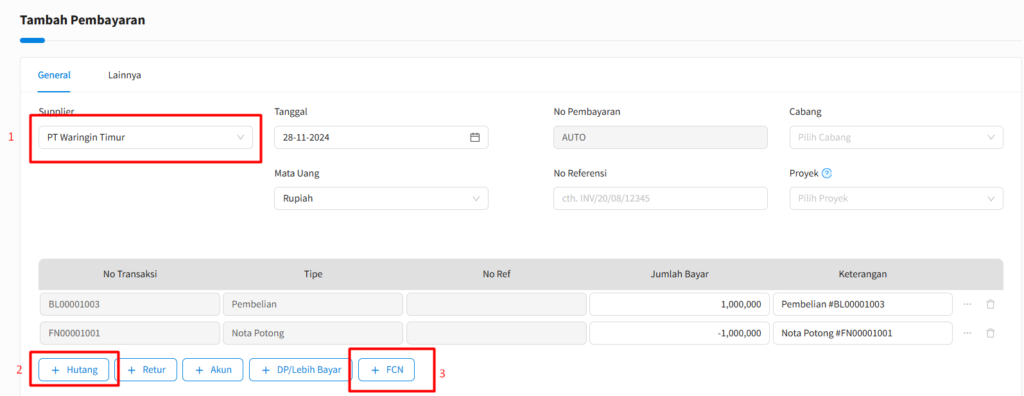Screen dimensions: 1024x396
Task: Click the Jumlah Bayar column header
Action: click(x=679, y=274)
